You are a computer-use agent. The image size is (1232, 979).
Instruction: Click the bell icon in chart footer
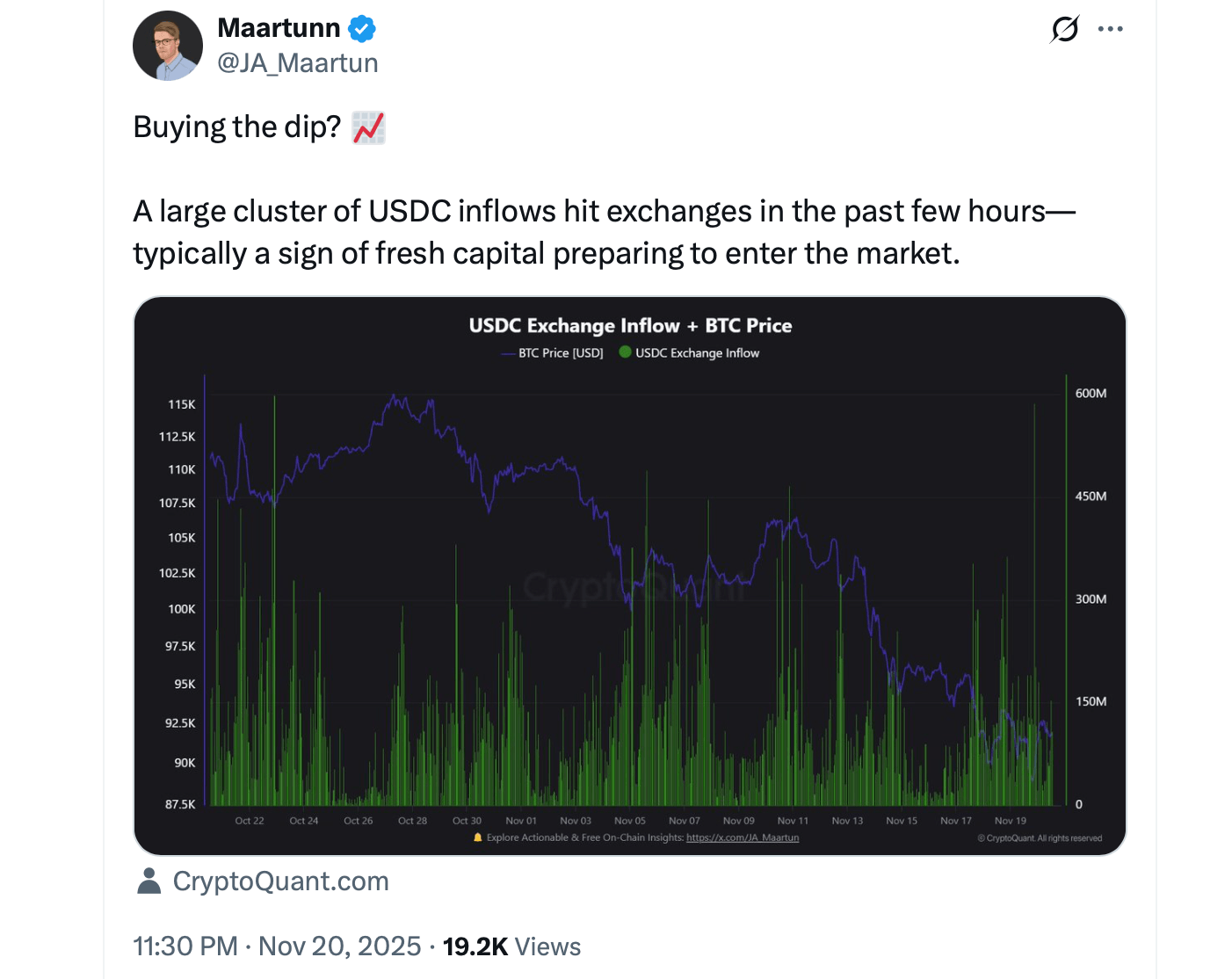pyautogui.click(x=478, y=838)
